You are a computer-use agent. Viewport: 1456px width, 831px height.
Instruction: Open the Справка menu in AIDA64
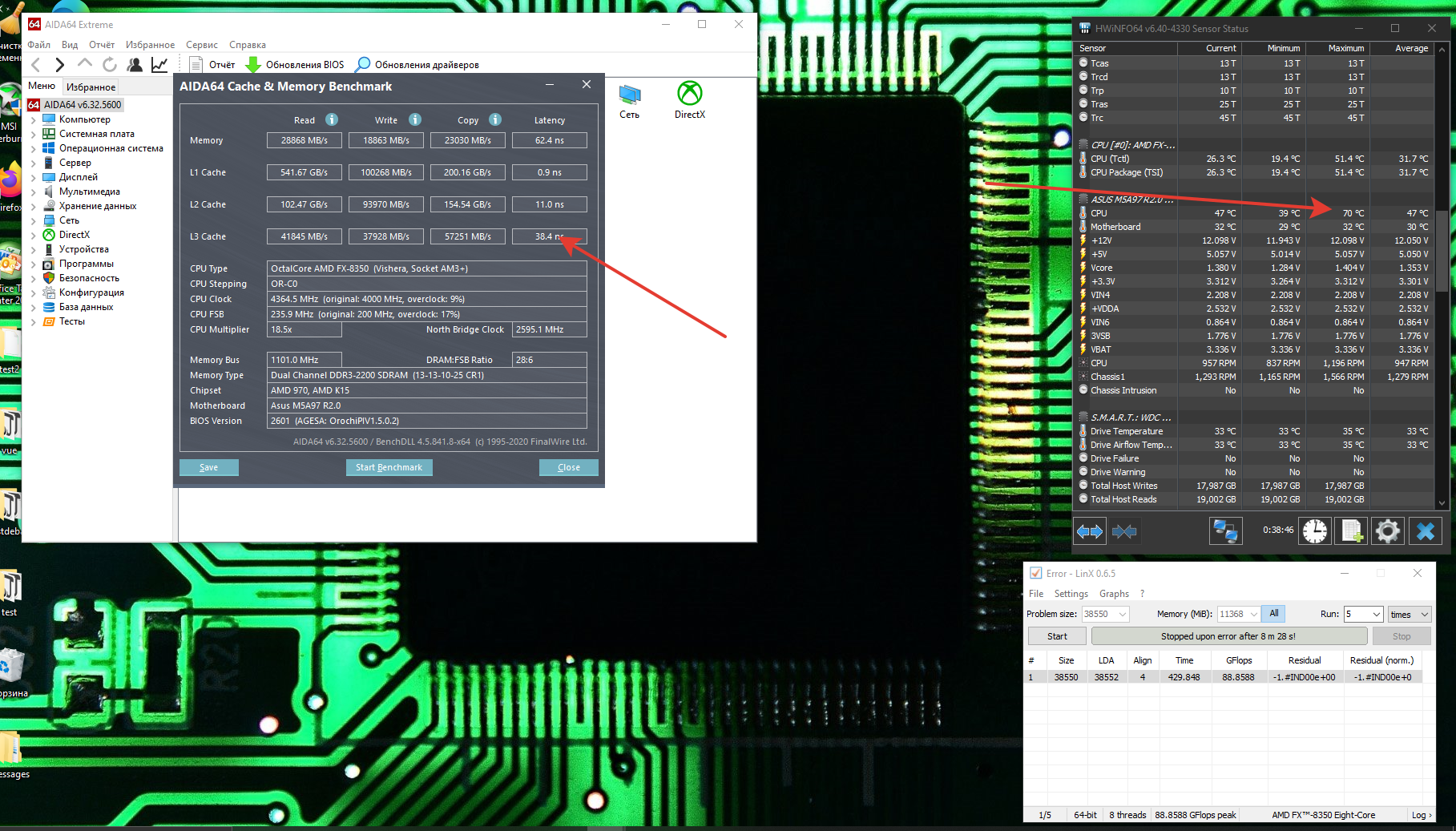248,45
